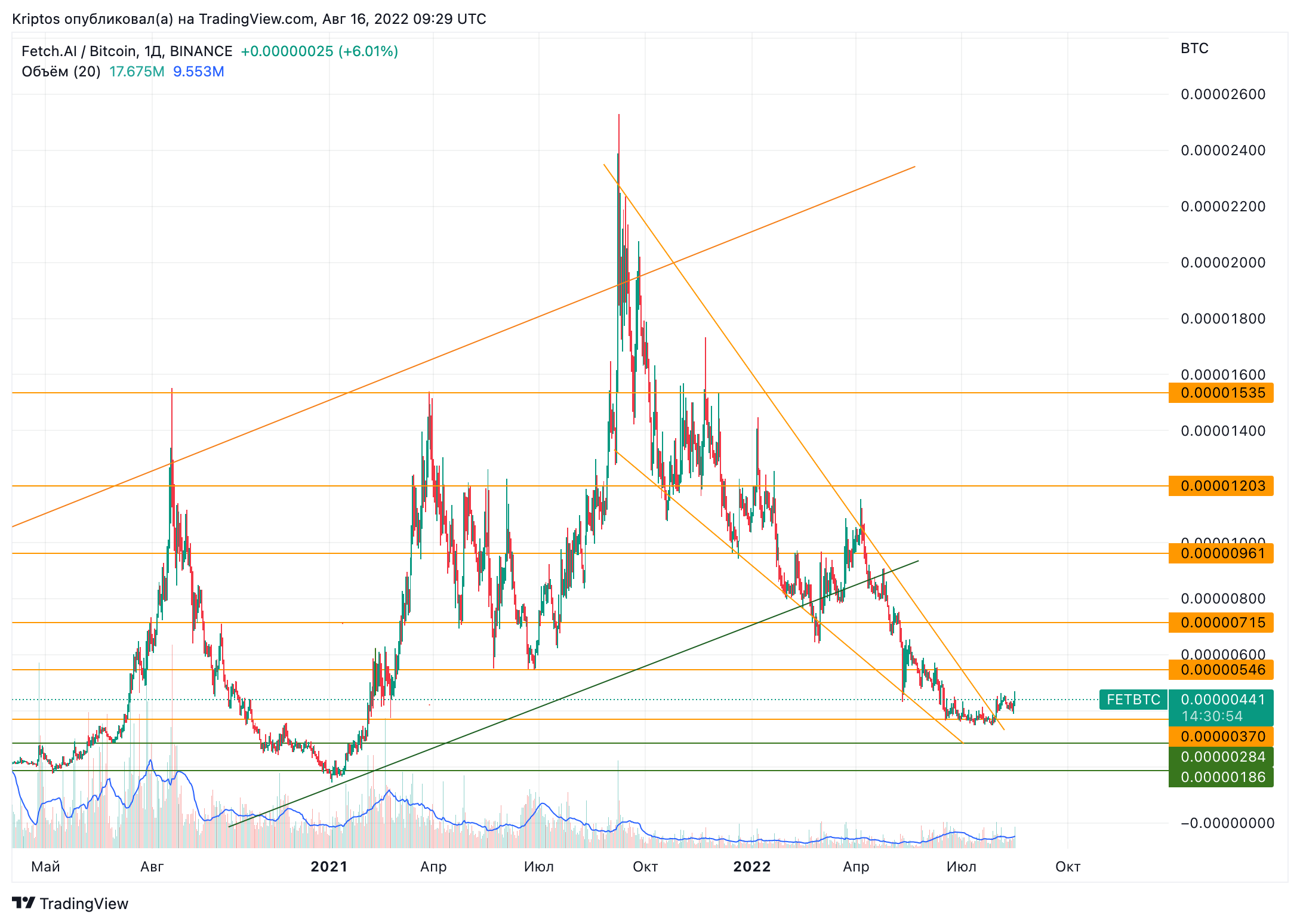This screenshot has height=924, width=1300.
Task: Select the 0.00000715 orange price label
Action: click(x=1221, y=623)
